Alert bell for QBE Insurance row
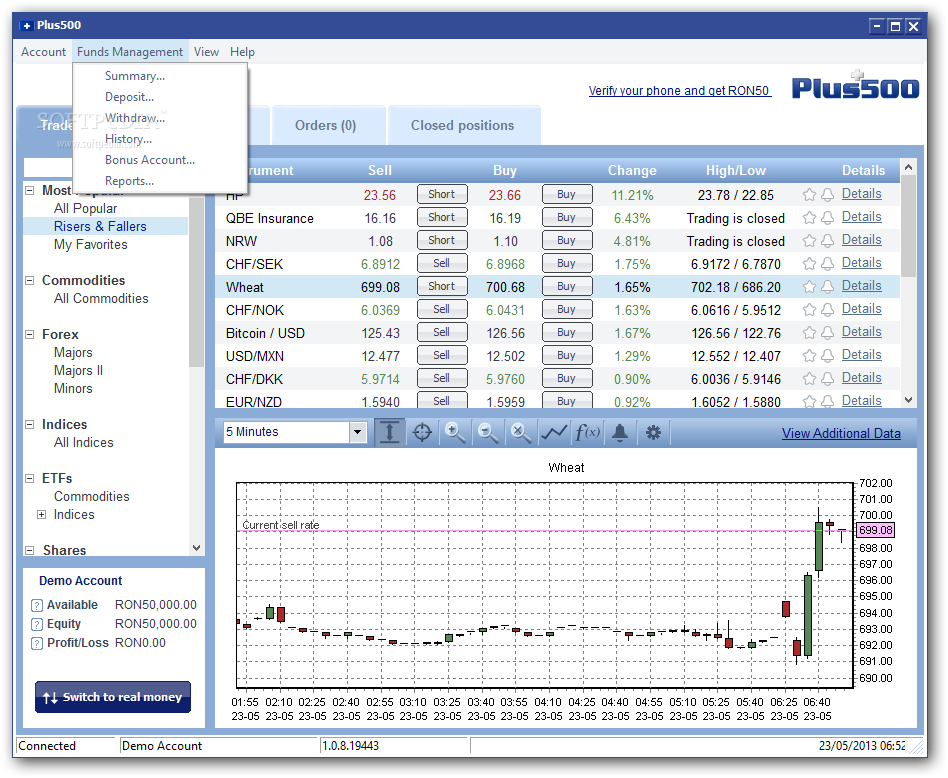Screen dimensions: 948x778 tap(828, 218)
